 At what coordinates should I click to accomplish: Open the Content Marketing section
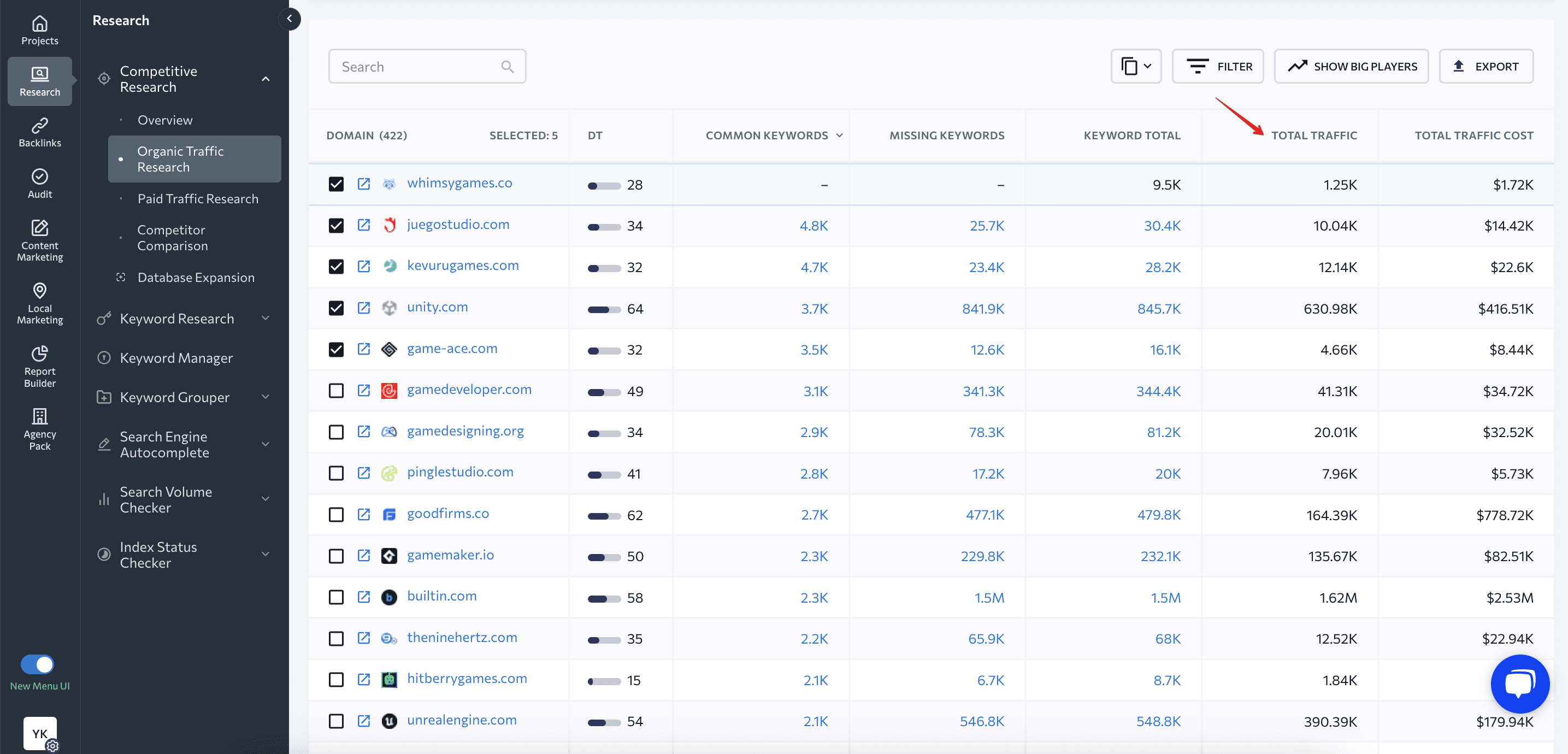[39, 240]
